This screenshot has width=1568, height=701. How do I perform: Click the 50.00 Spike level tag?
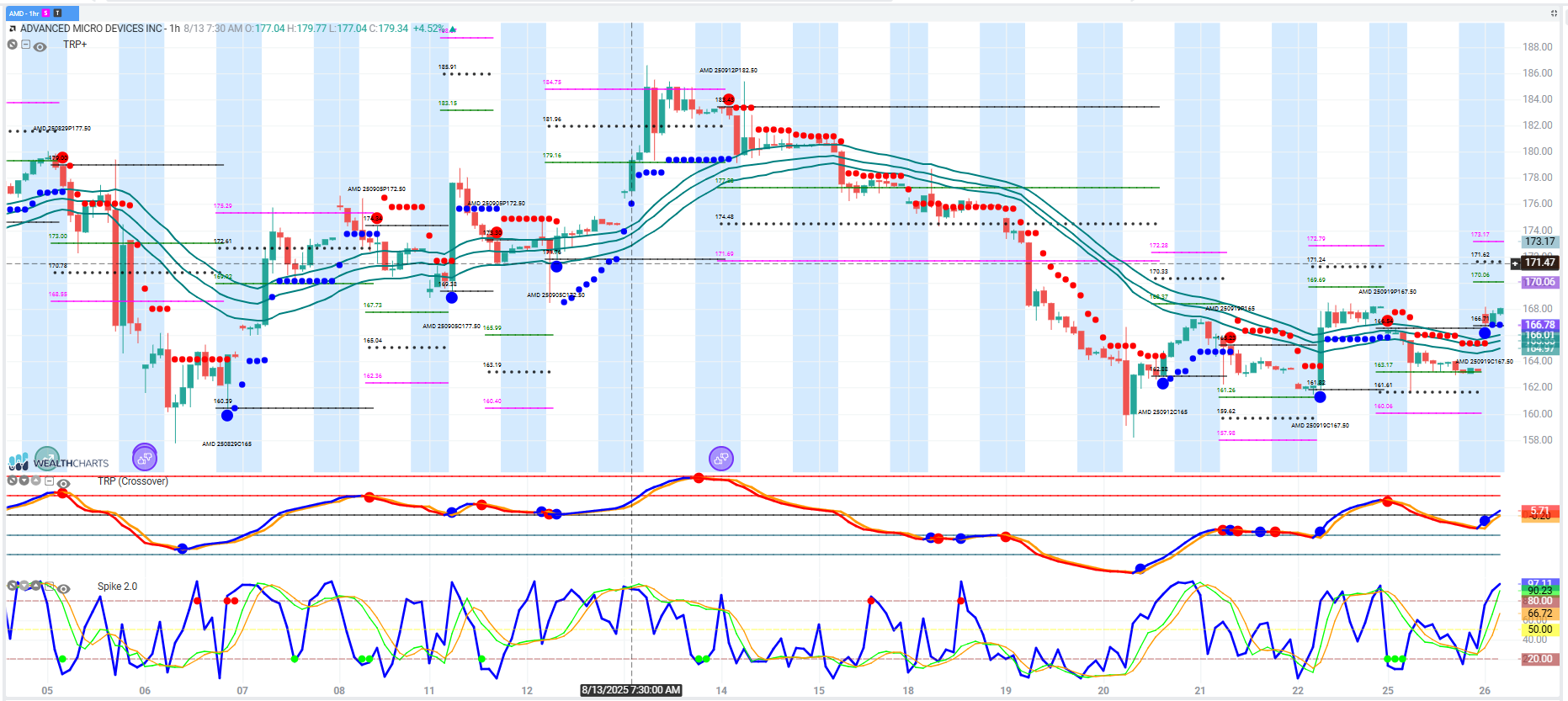click(x=1539, y=629)
